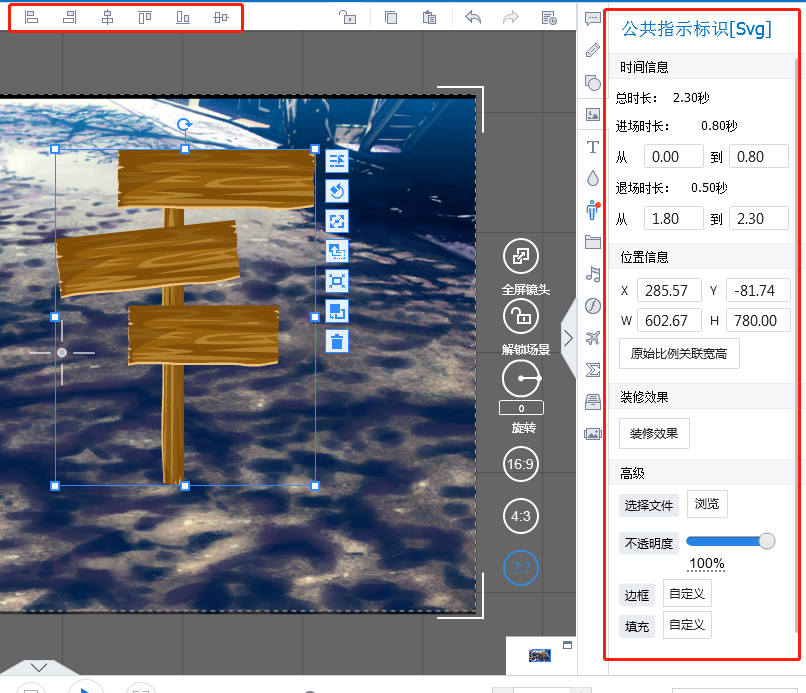The height and width of the screenshot is (693, 806).
Task: Open the Flash (f) tool in the sidebar
Action: click(593, 306)
